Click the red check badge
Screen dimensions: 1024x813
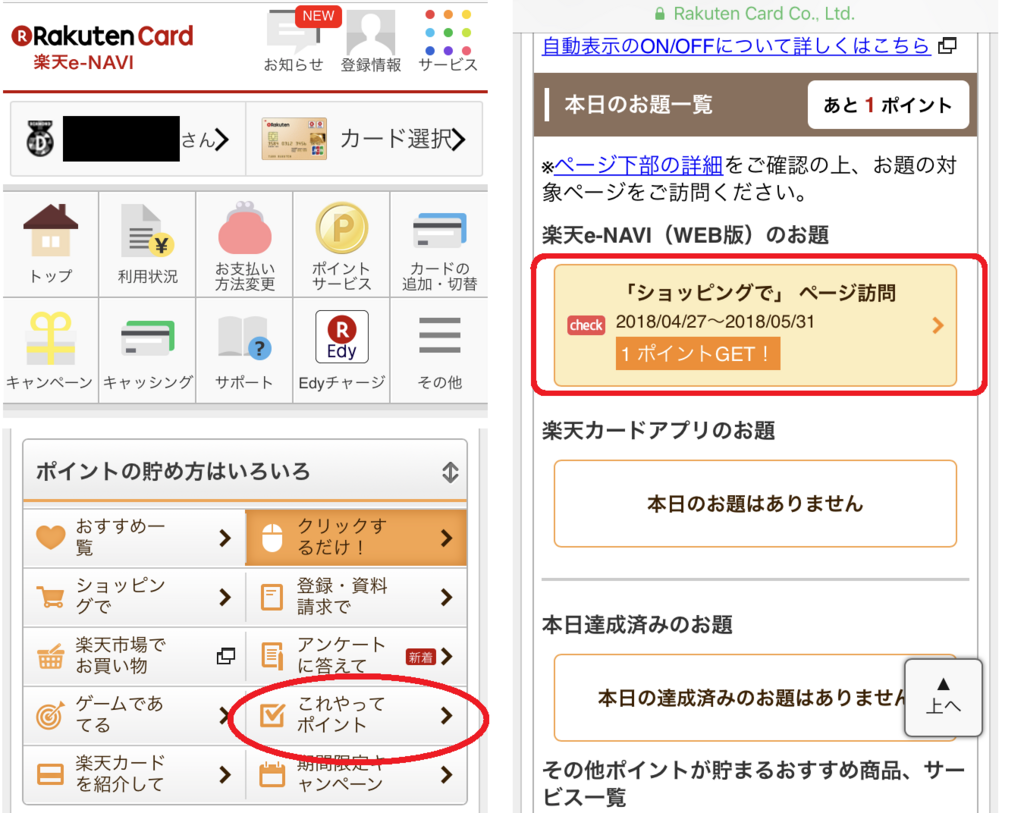tap(586, 325)
